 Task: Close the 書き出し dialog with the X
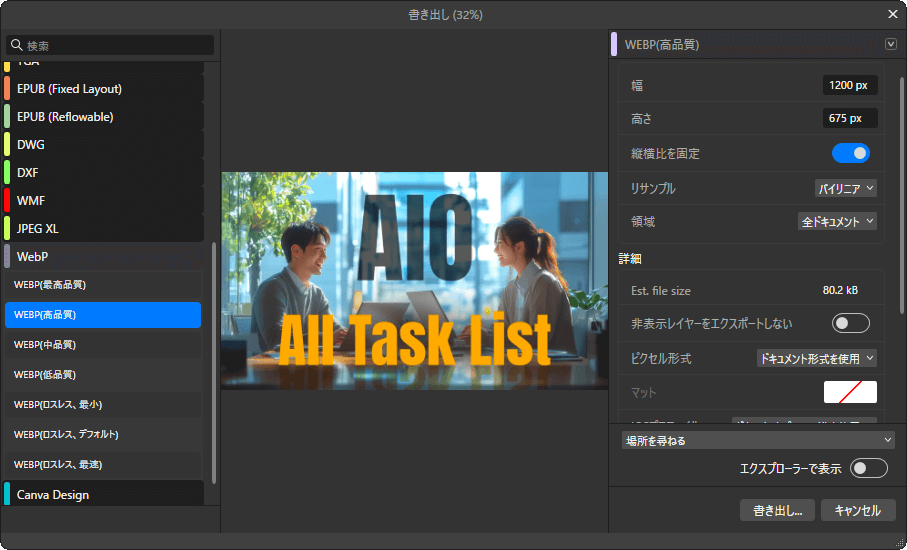click(x=892, y=14)
